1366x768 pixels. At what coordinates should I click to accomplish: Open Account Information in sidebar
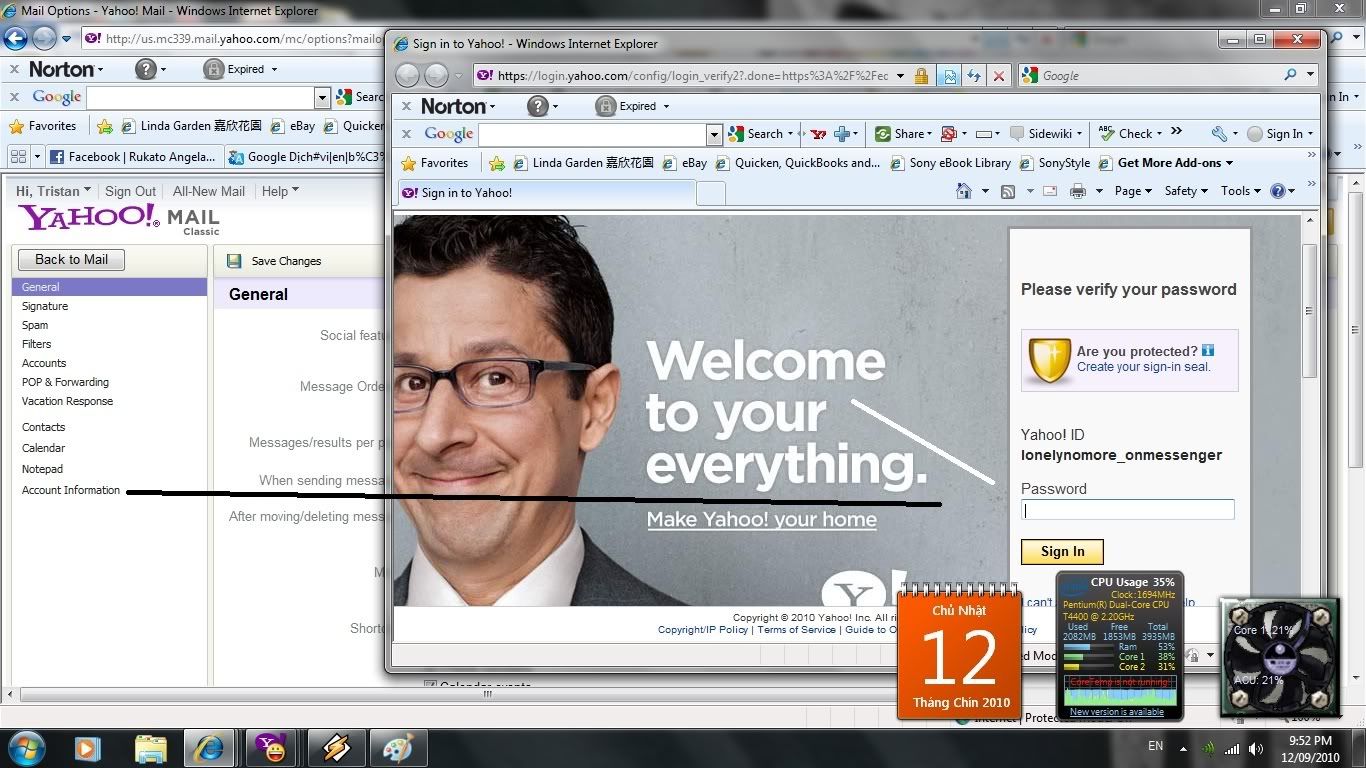[x=71, y=490]
